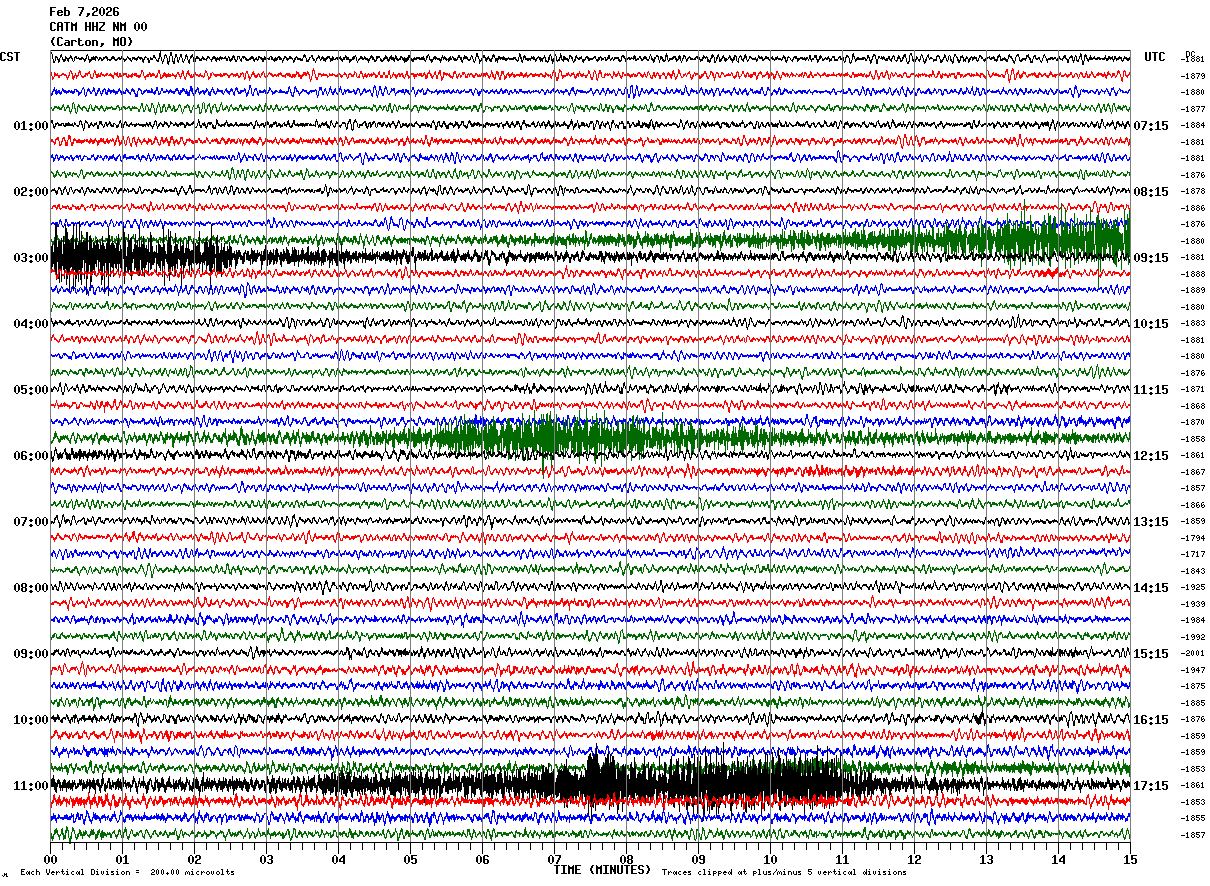The height and width of the screenshot is (886, 1210).
Task: Click the DC offset value '-1794'
Action: (x=1193, y=538)
